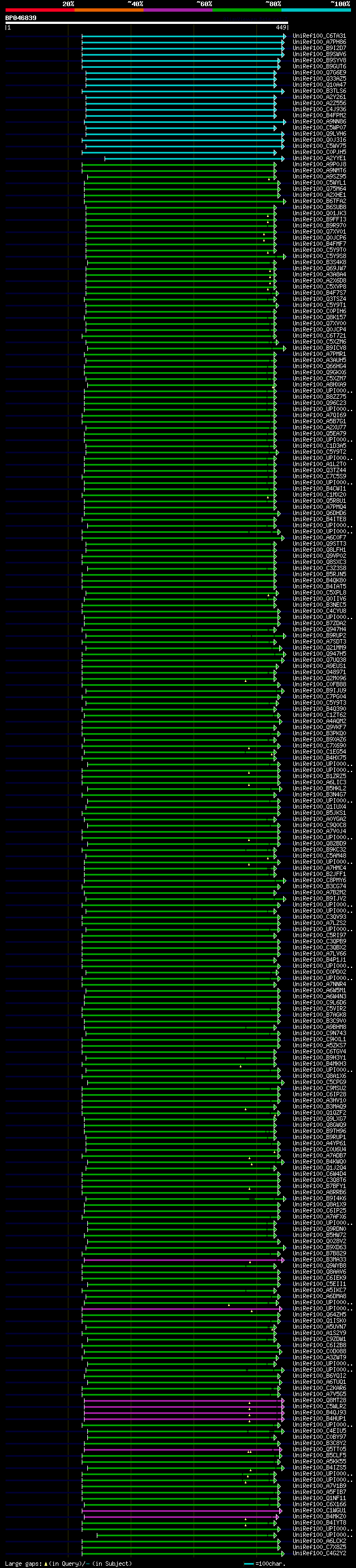Select the UniRef100_B4KWQ0 label
356x1568 pixels.
point(319,1162)
